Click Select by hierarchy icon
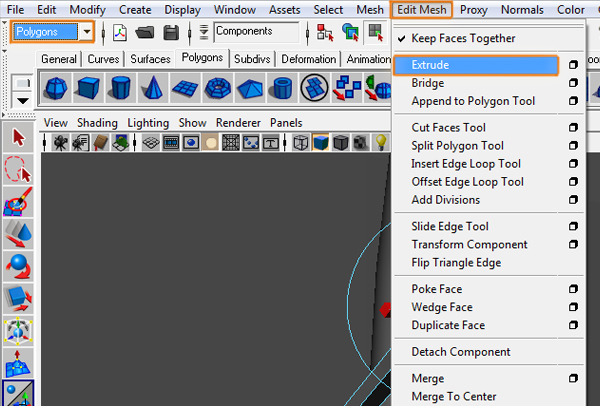600x406 pixels. tap(325, 33)
